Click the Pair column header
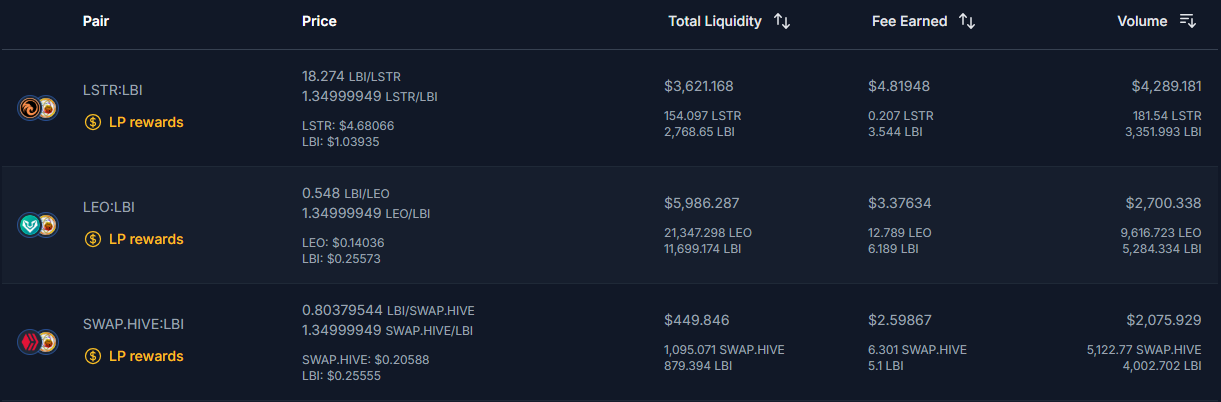 point(96,21)
